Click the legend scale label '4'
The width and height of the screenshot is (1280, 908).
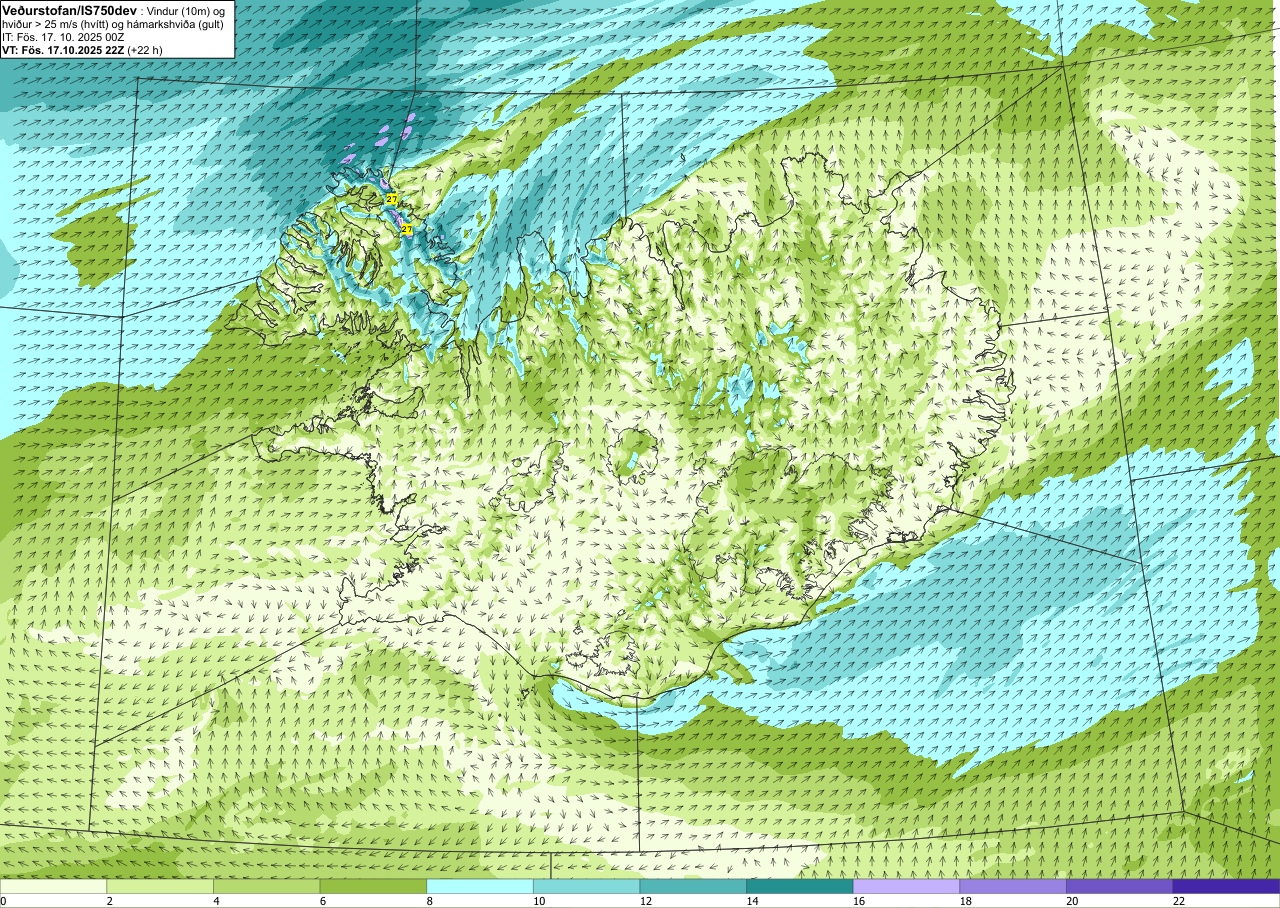coord(217,901)
